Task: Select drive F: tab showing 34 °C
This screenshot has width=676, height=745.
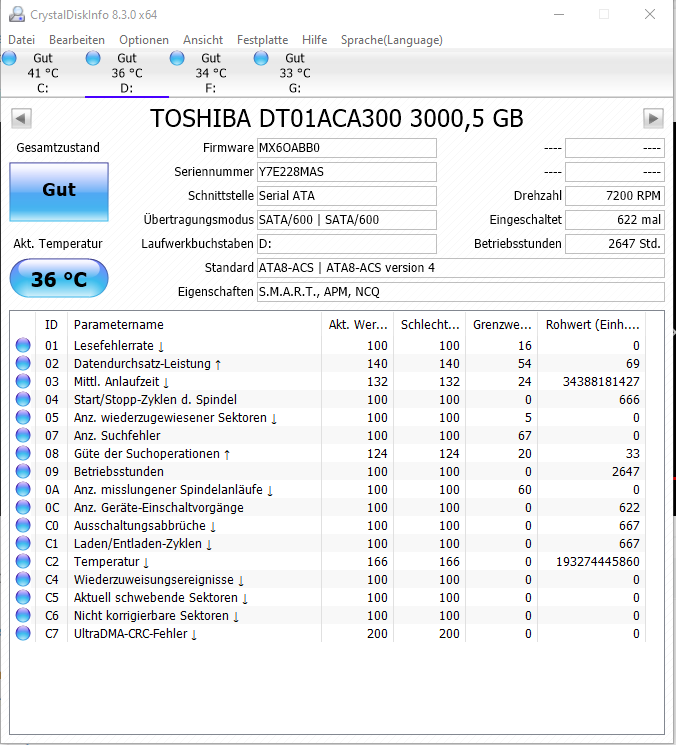Action: click(x=210, y=73)
